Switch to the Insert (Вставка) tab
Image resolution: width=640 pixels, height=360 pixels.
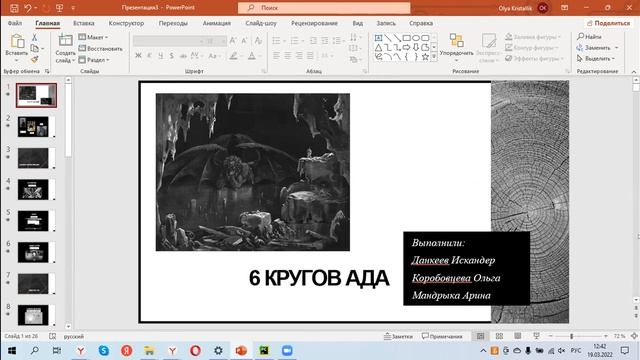(84, 23)
